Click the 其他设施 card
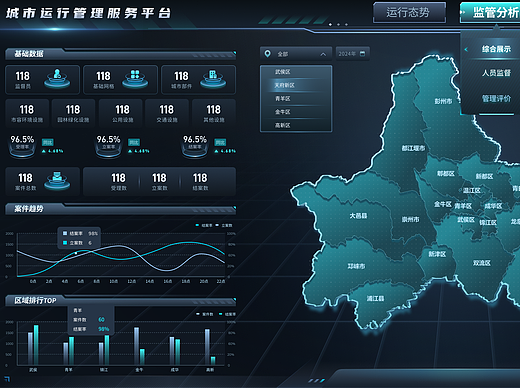The width and height of the screenshot is (520, 390). tap(214, 113)
